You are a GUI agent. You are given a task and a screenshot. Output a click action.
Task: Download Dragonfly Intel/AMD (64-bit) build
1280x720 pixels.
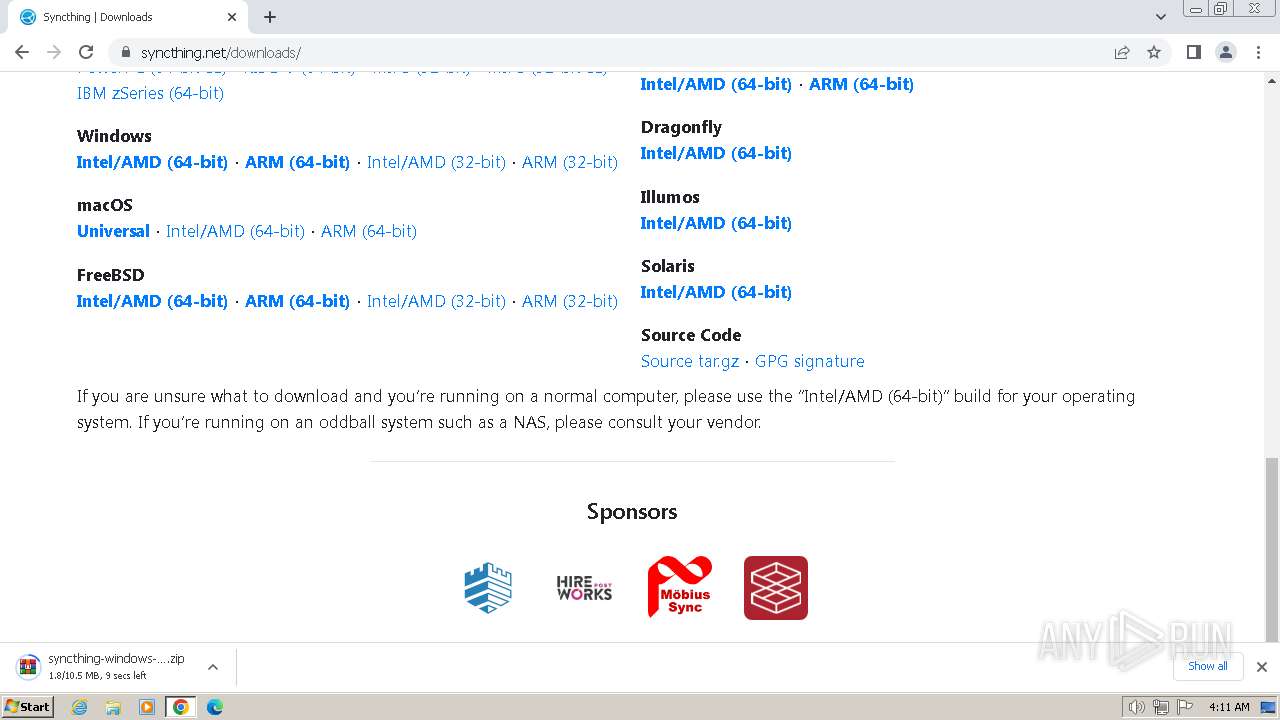coord(716,153)
